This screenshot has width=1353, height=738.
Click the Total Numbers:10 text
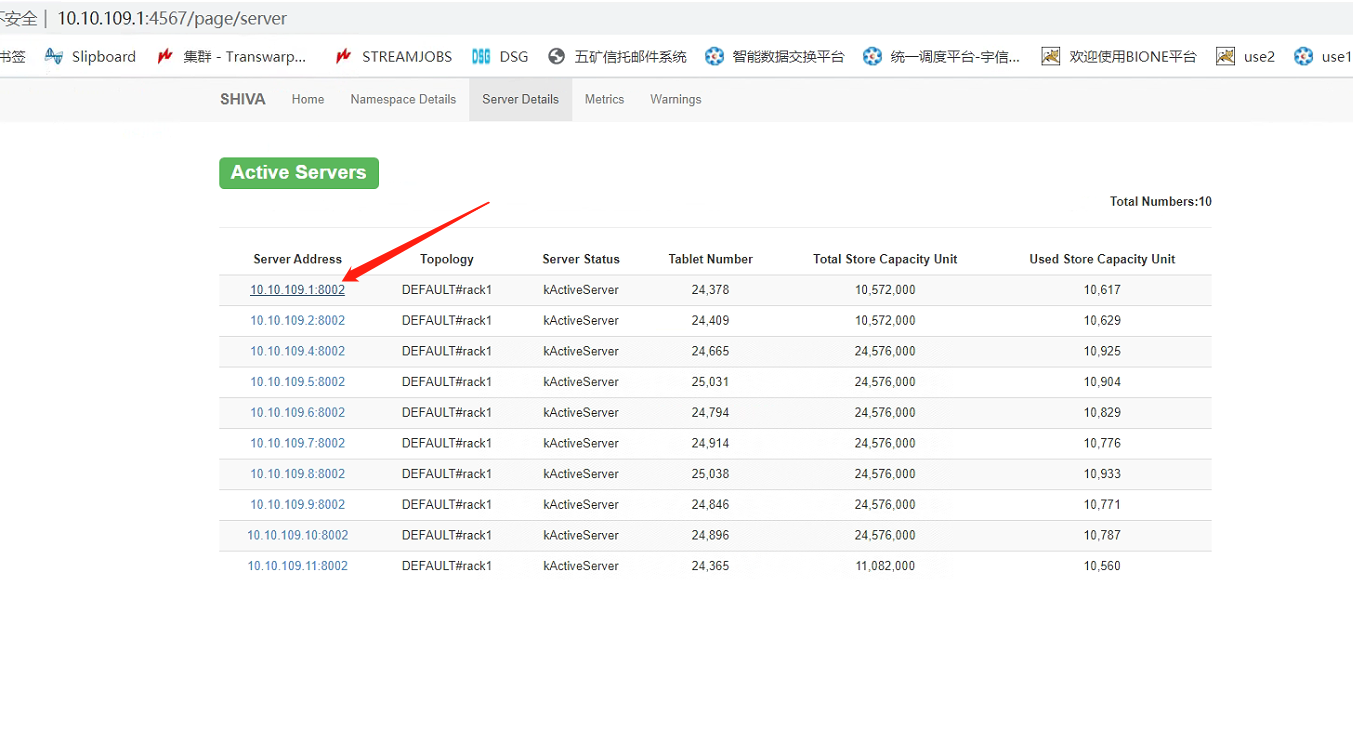click(1161, 202)
